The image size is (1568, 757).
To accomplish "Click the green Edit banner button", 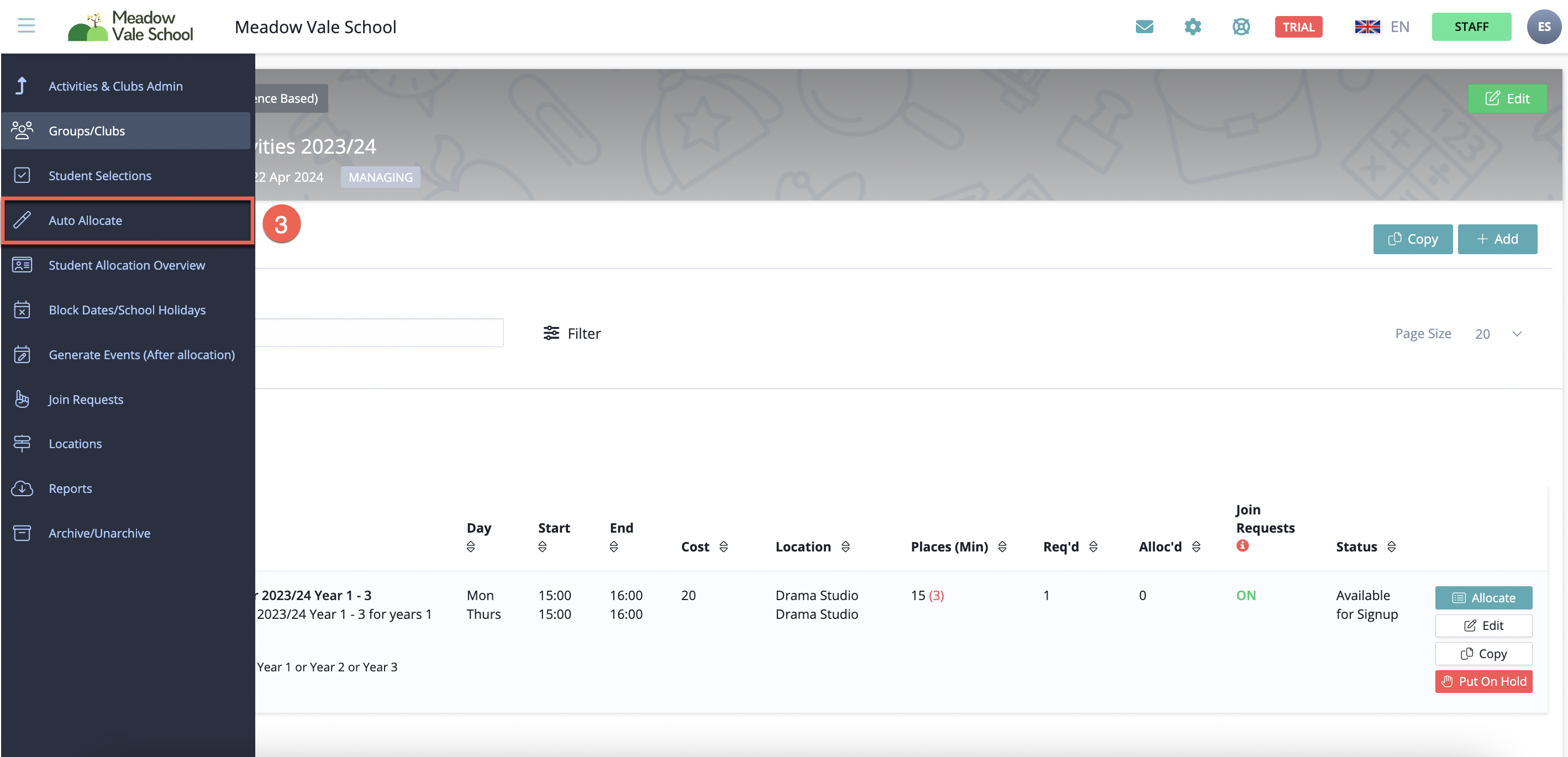I will click(x=1507, y=98).
